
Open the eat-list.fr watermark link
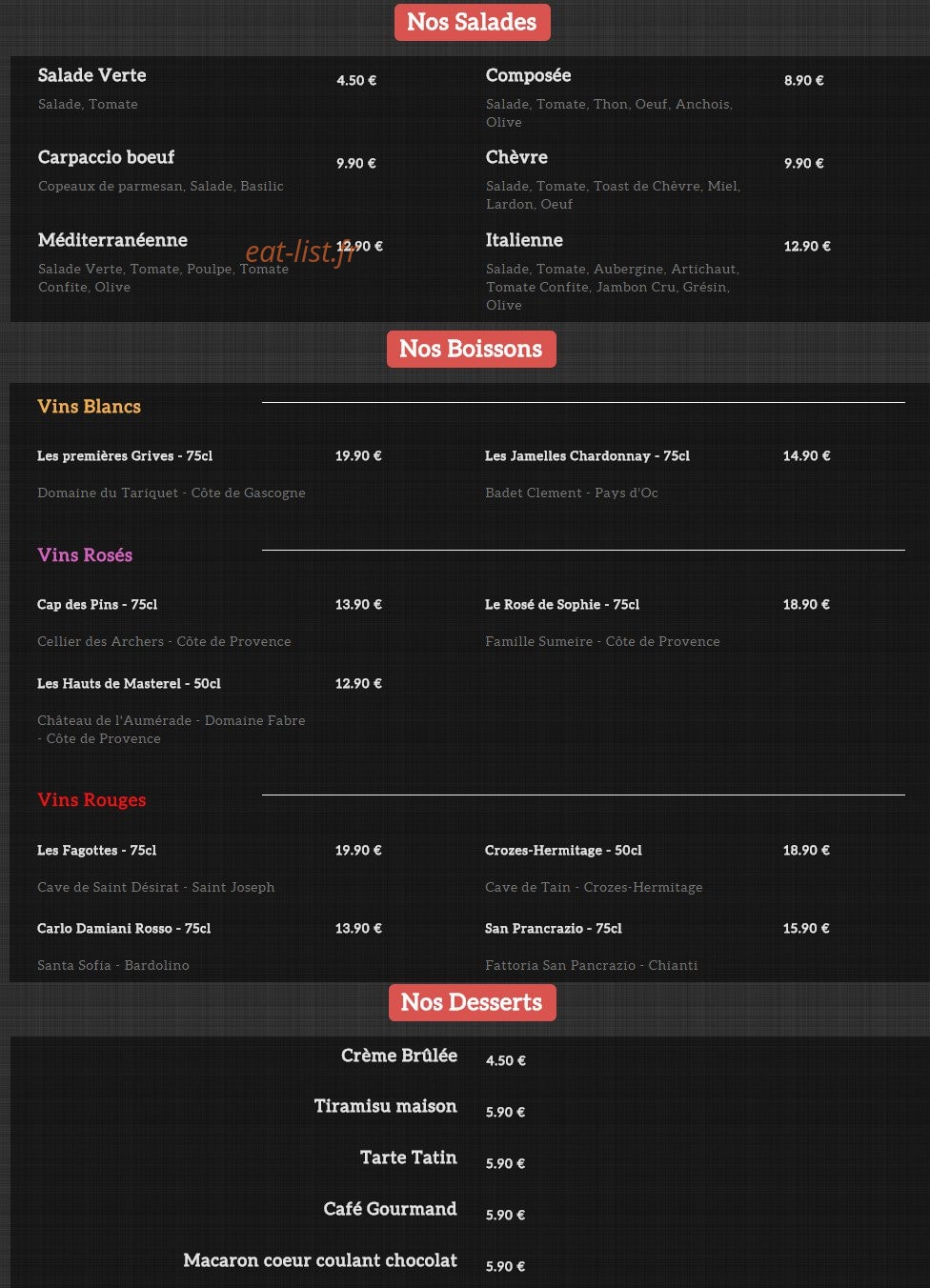(301, 252)
